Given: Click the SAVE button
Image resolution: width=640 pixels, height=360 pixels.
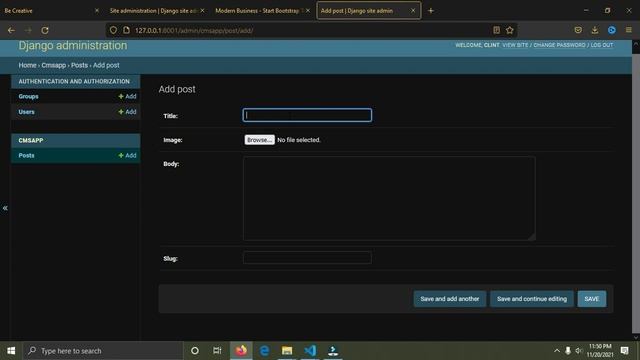Looking at the screenshot, I should (x=591, y=299).
